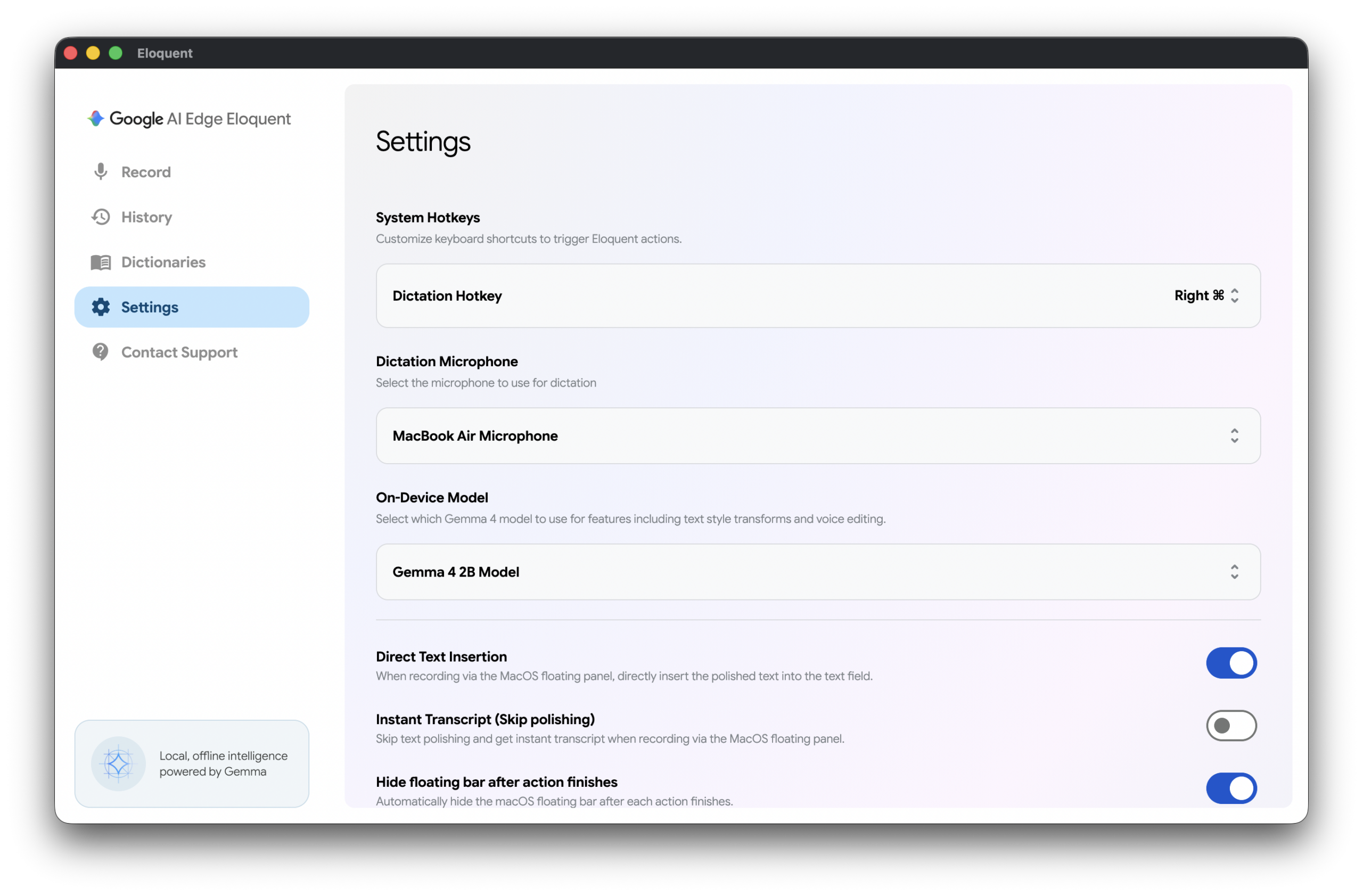Click the 'Select which Gemma 4 model' description
The image size is (1363, 896).
pyautogui.click(x=630, y=519)
